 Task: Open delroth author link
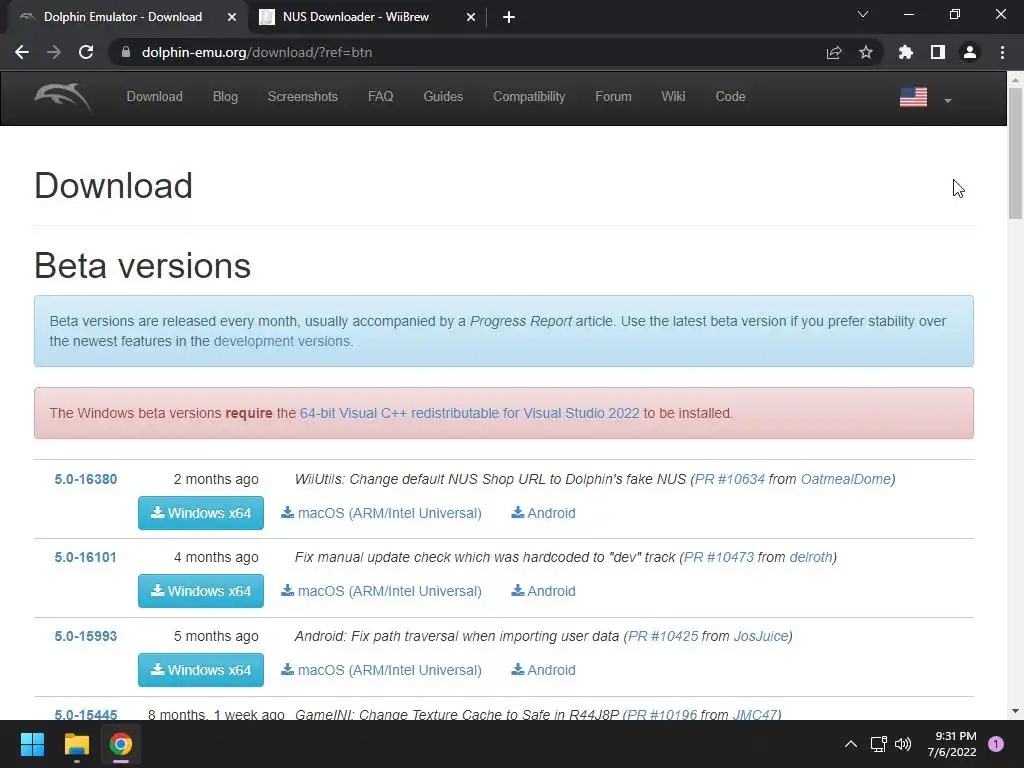tap(811, 558)
